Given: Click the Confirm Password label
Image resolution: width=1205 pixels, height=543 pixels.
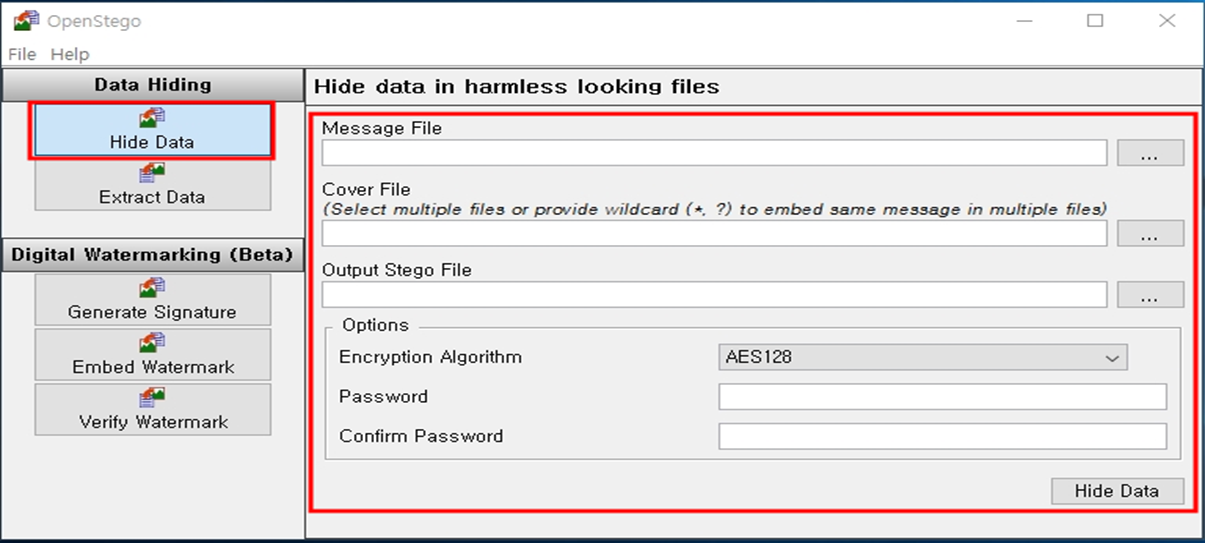Looking at the screenshot, I should pyautogui.click(x=421, y=436).
